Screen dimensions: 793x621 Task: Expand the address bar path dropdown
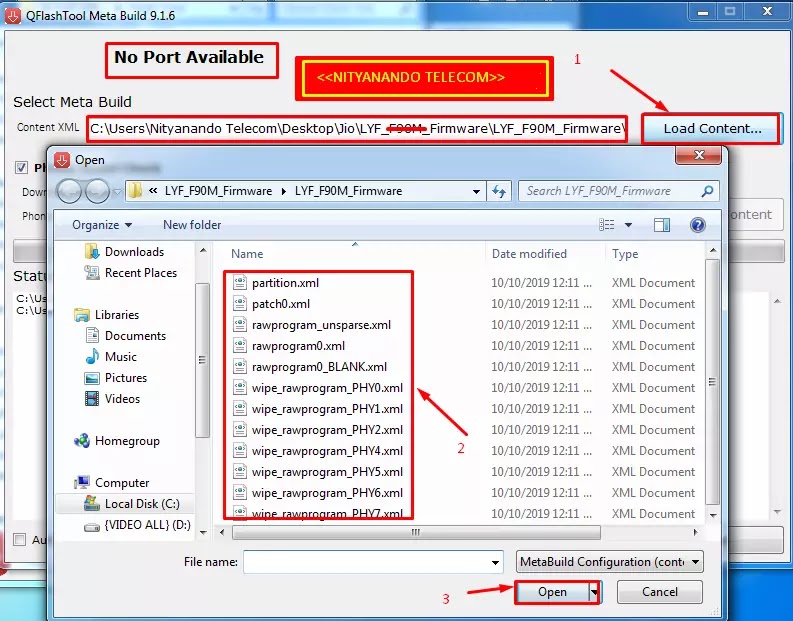[x=476, y=191]
